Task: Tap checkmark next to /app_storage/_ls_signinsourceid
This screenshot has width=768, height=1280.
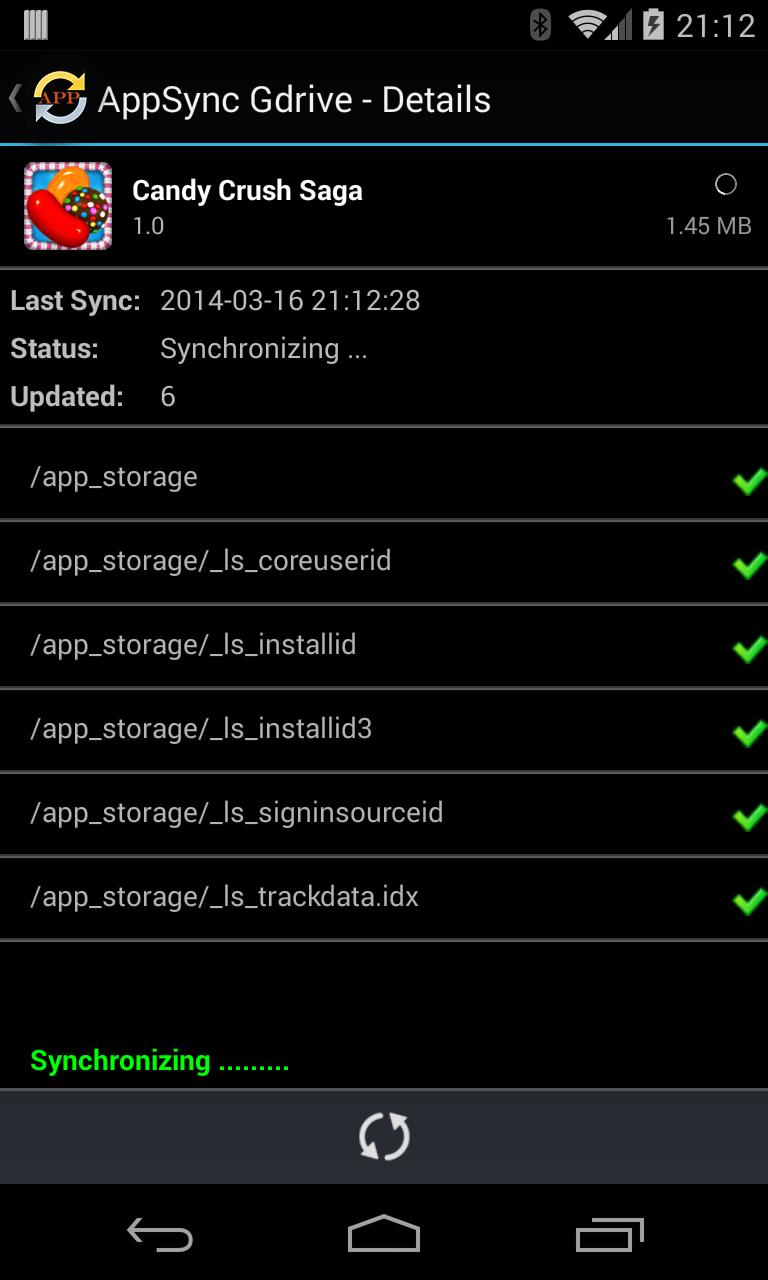Action: pos(750,817)
